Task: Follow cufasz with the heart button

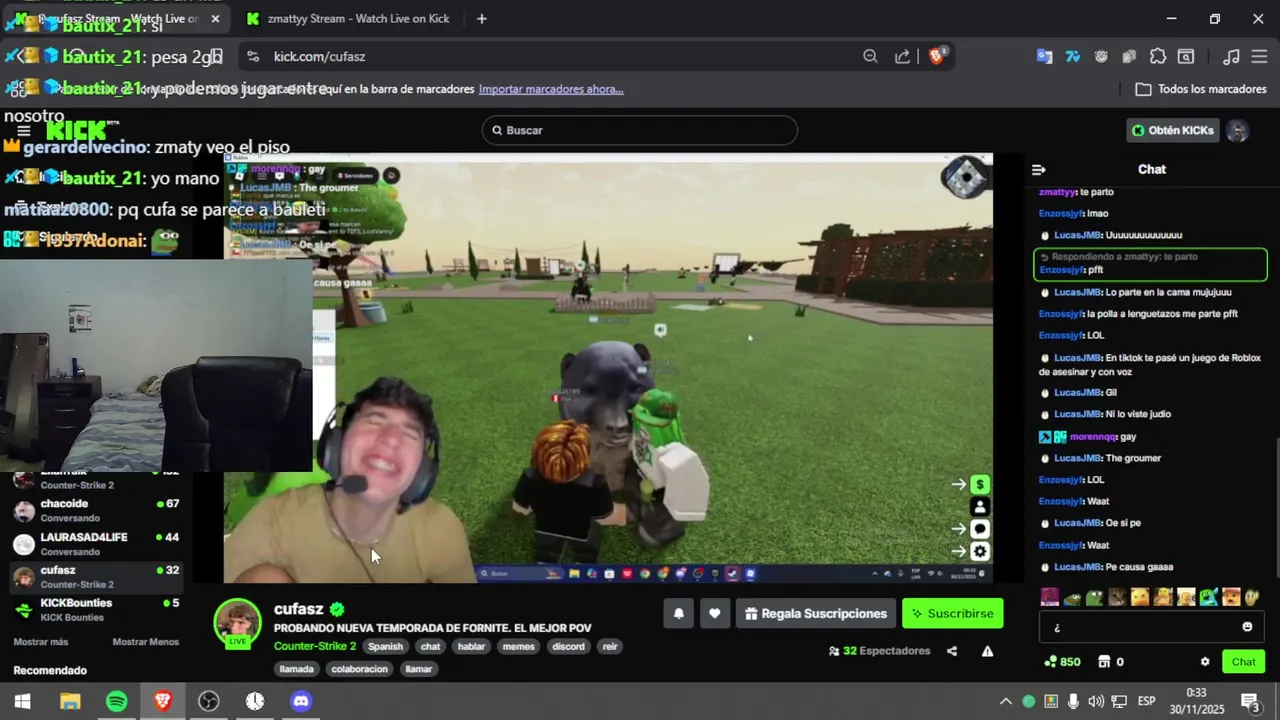Action: tap(714, 613)
